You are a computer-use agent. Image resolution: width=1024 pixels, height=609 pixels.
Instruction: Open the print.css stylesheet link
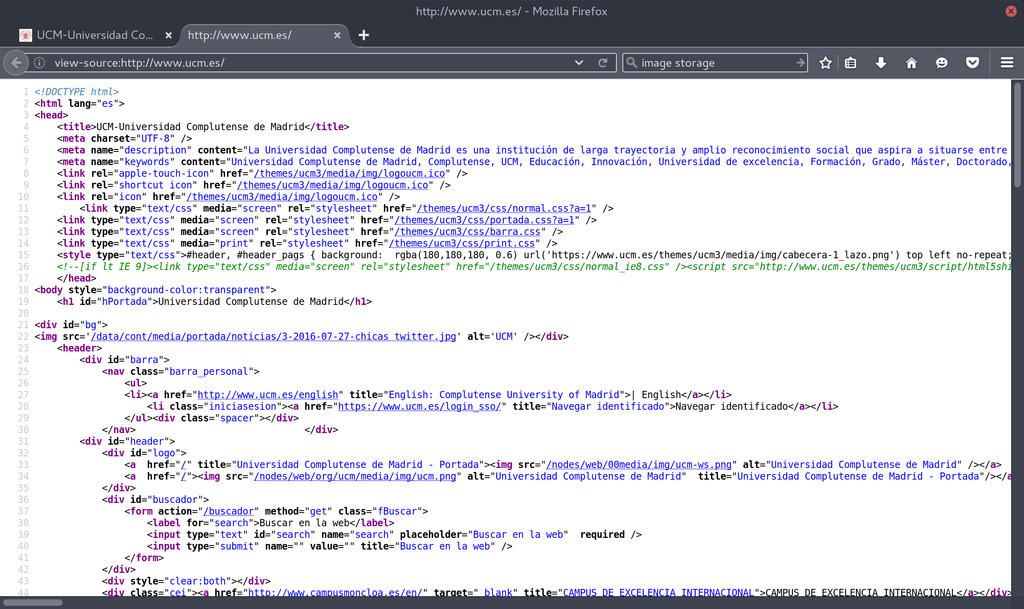click(462, 244)
